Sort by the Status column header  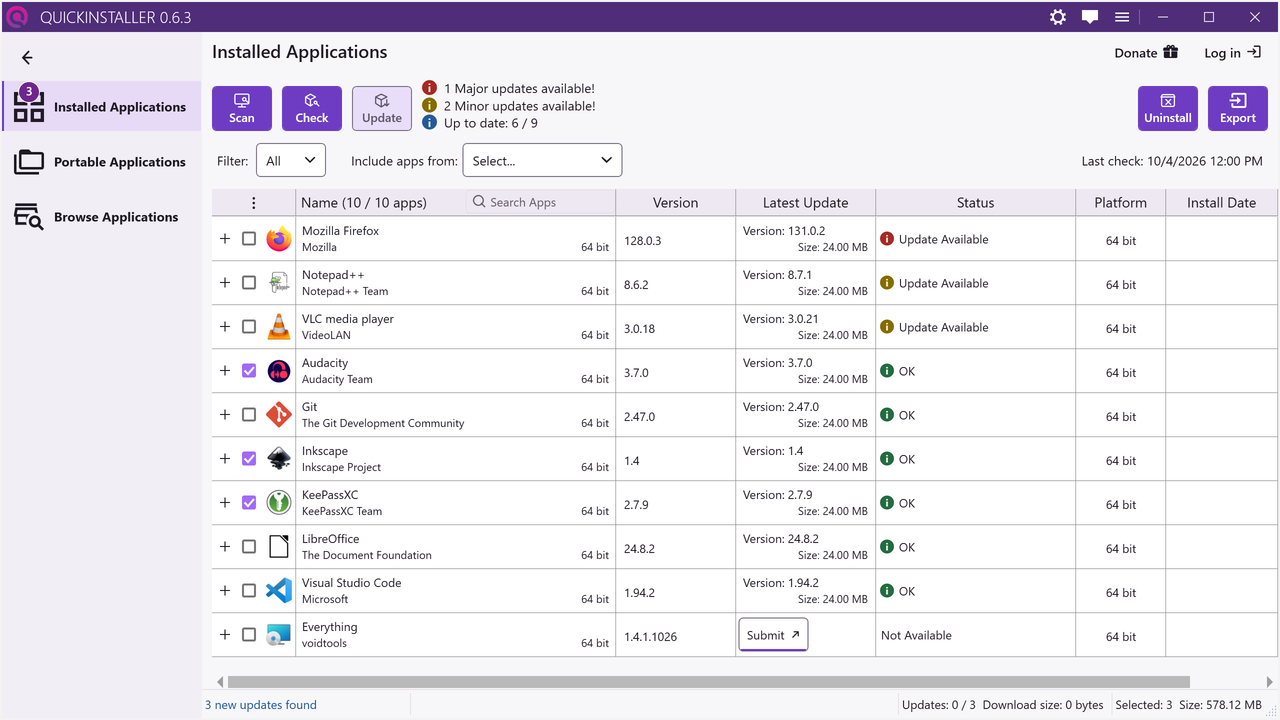click(975, 202)
